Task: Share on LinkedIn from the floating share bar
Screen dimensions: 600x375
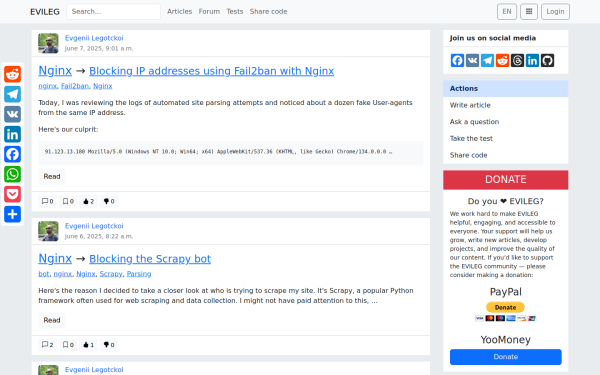Action: pos(12,134)
